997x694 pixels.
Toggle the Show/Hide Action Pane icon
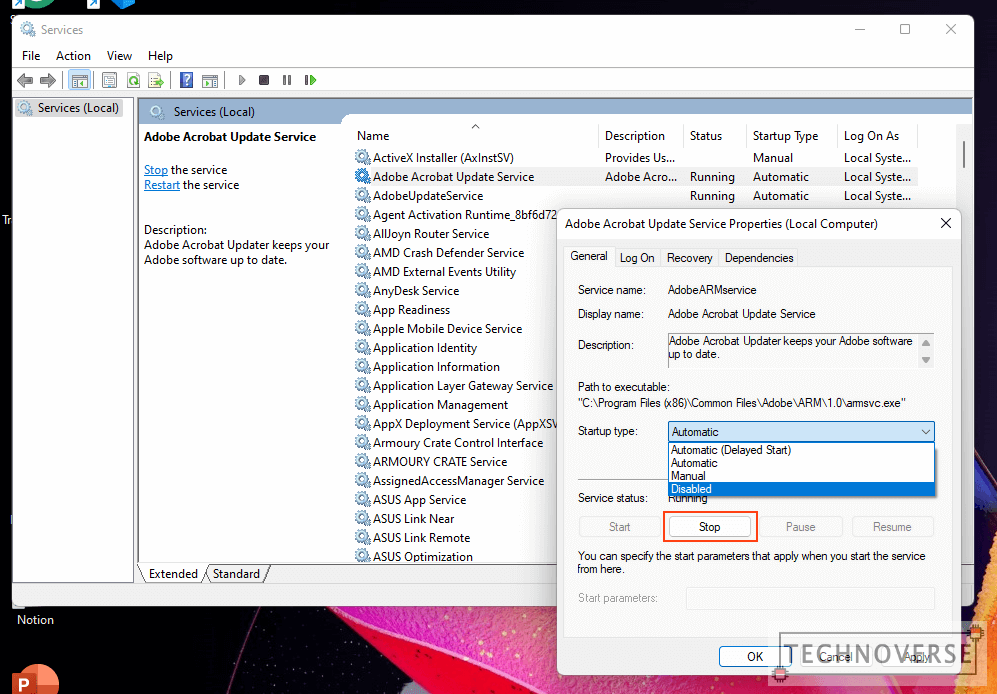210,80
